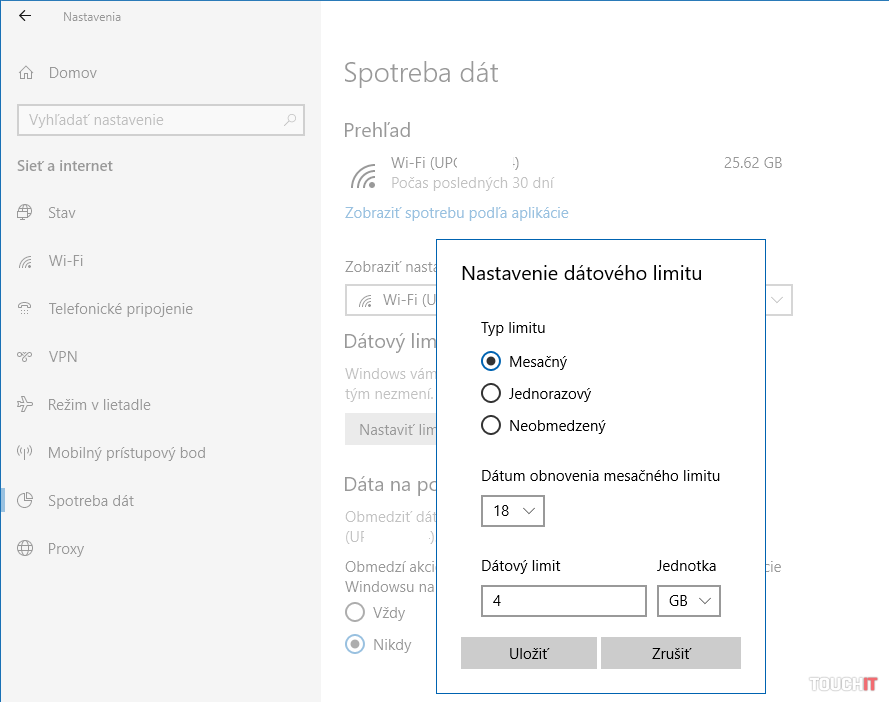
Task: Click the Wi-Fi sidebar icon
Action: (26, 261)
